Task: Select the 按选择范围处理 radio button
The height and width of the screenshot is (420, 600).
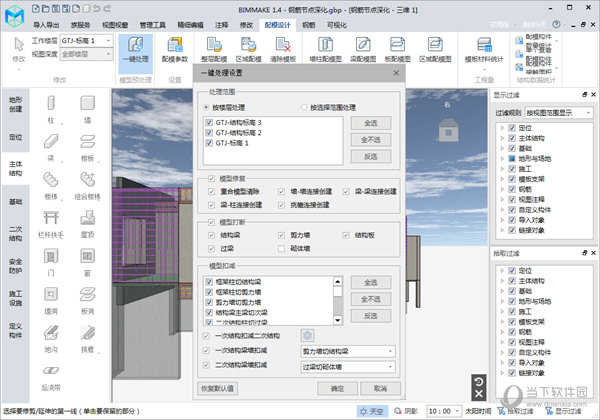Action: pos(304,107)
